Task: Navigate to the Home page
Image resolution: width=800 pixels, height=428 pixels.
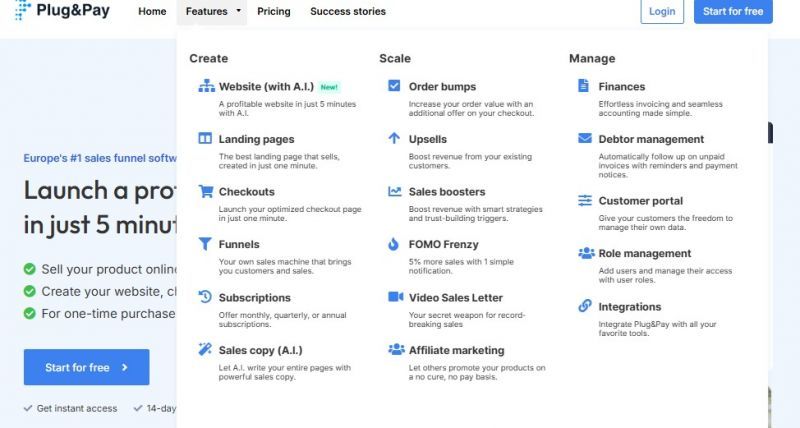Action: click(152, 12)
